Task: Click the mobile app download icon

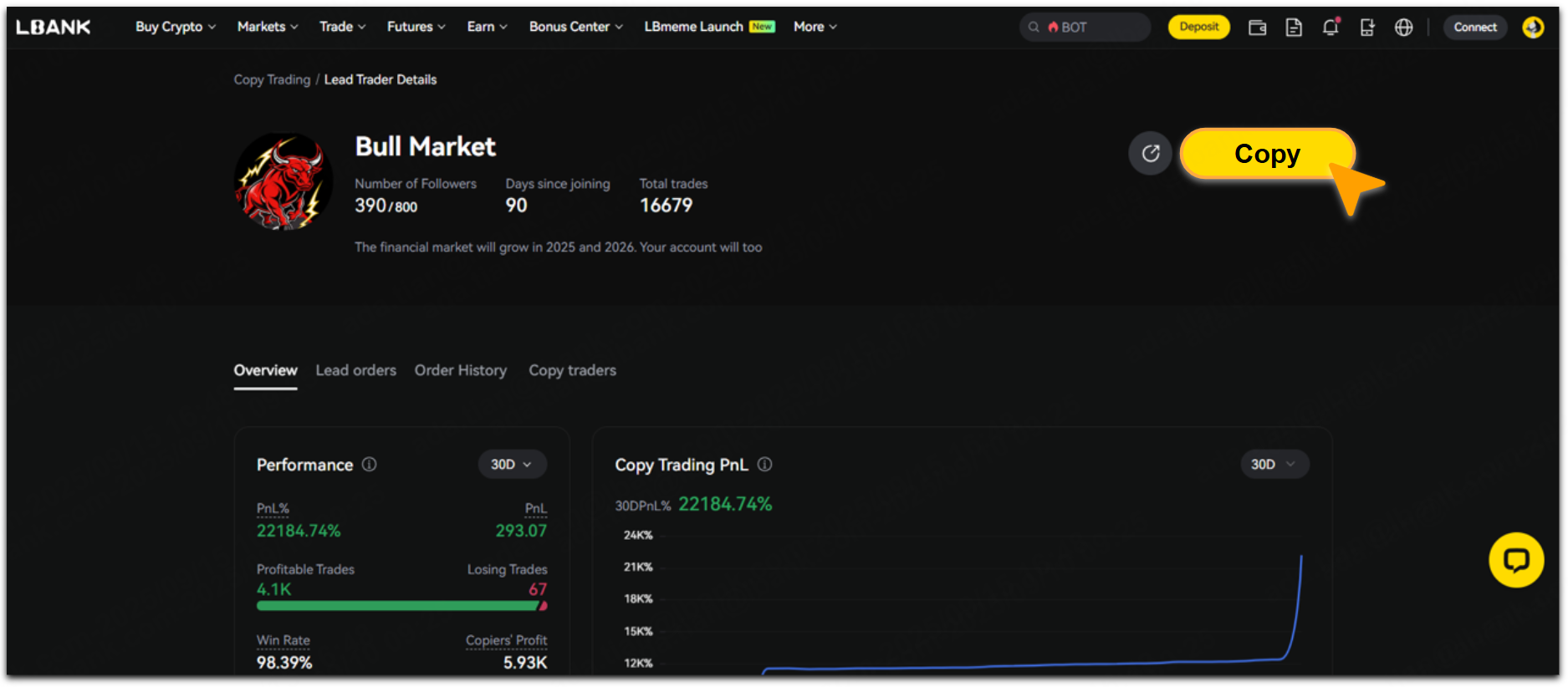Action: pos(1367,28)
